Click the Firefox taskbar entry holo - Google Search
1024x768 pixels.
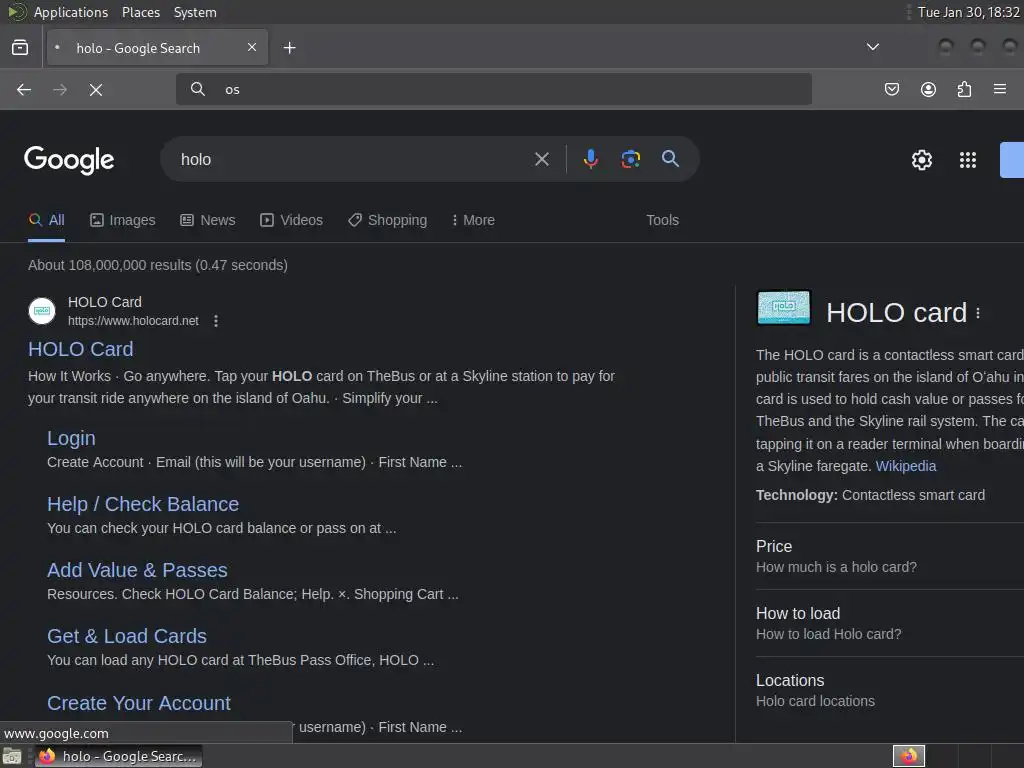pyautogui.click(x=118, y=756)
